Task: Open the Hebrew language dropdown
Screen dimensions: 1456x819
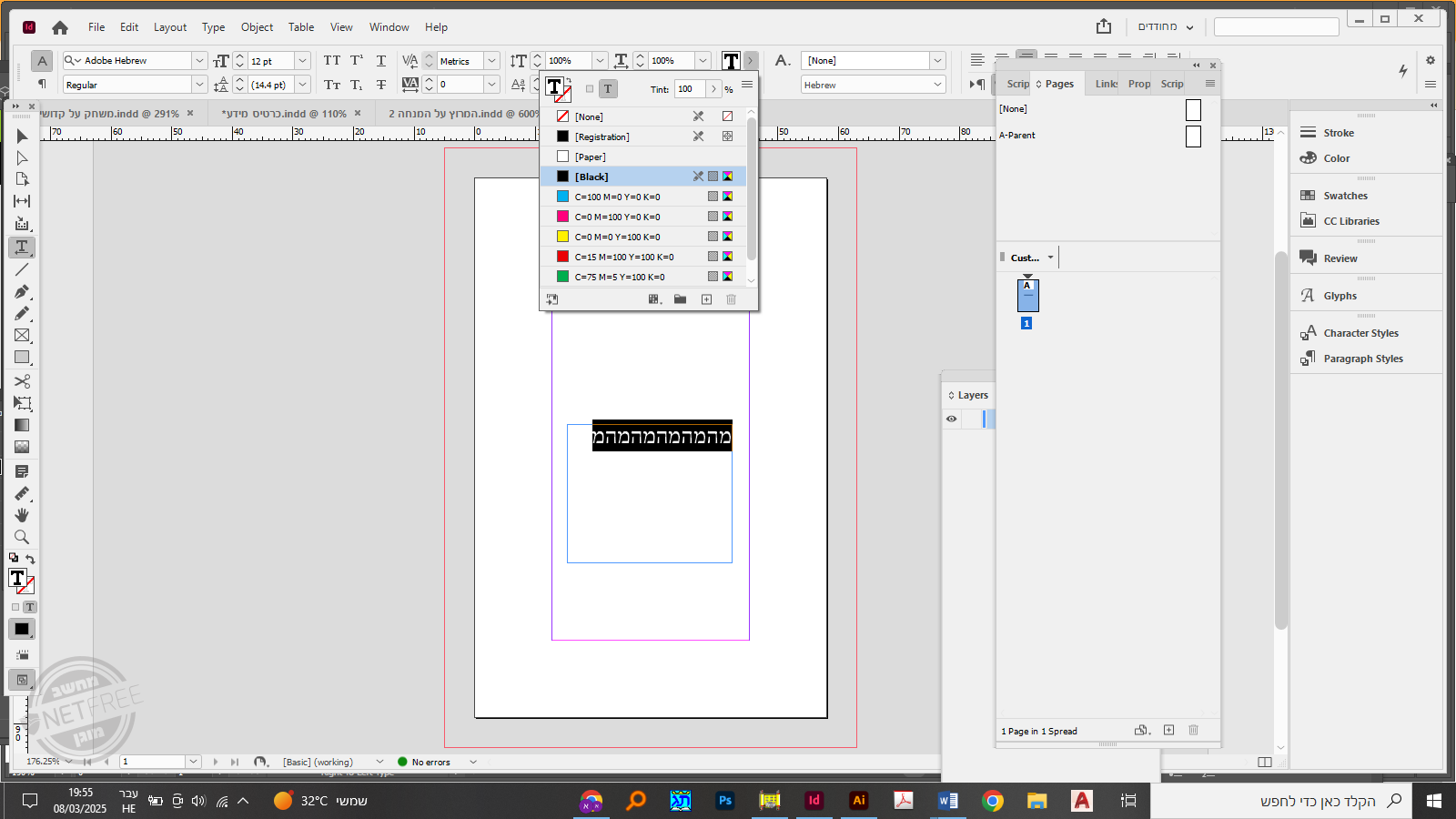Action: point(937,85)
